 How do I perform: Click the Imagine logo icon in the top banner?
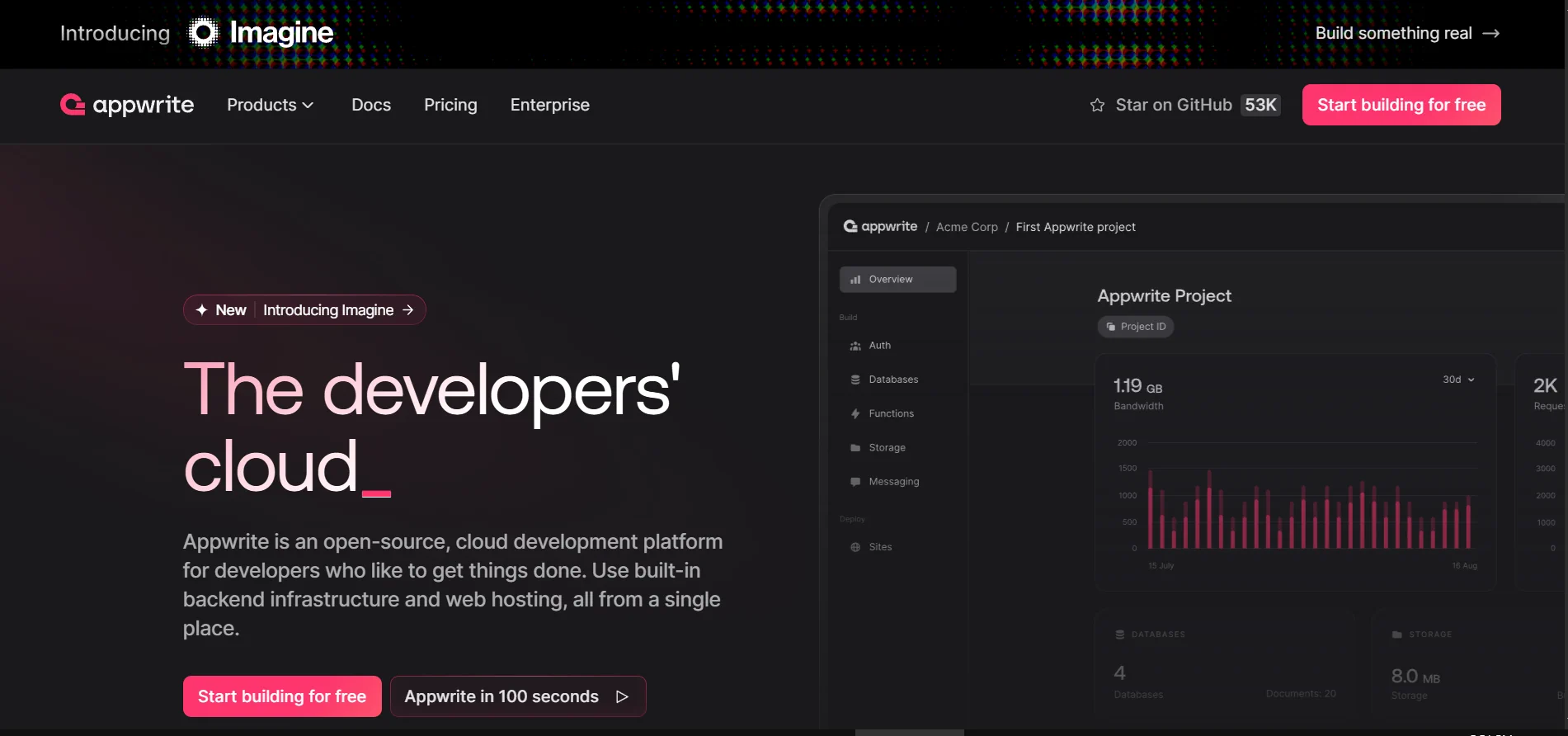coord(203,33)
